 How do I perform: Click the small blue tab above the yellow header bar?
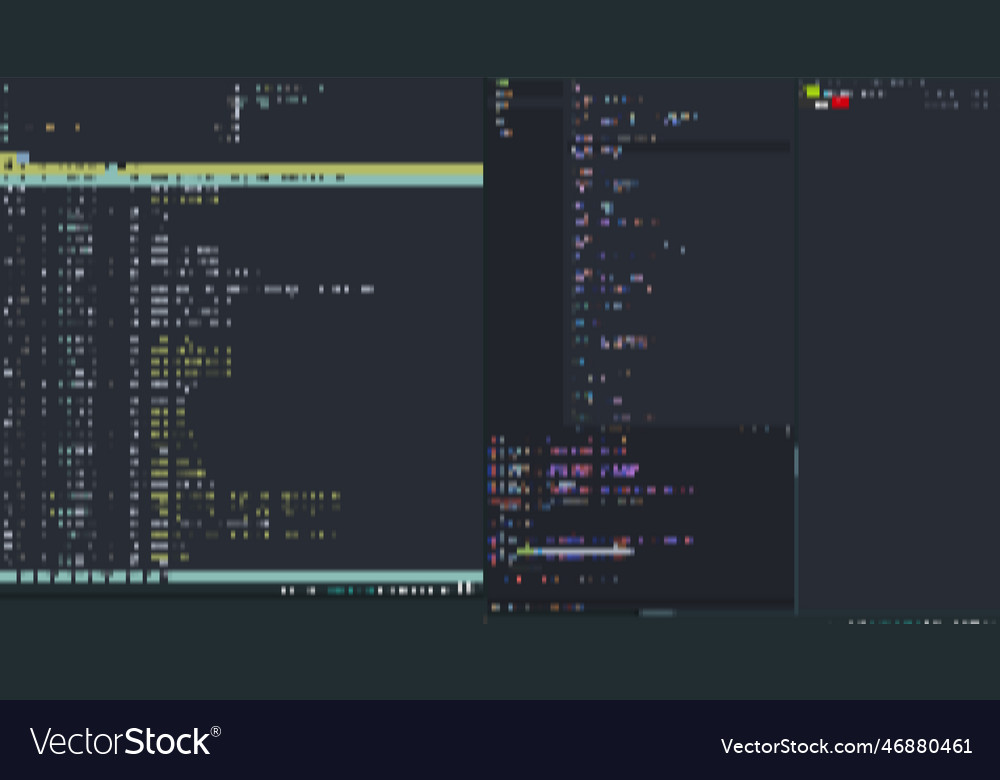coord(21,158)
